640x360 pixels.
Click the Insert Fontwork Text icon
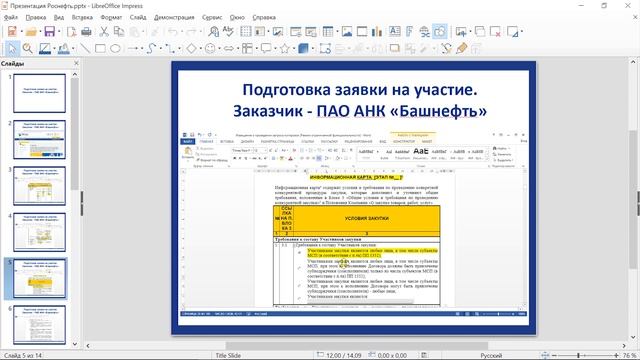(409, 31)
